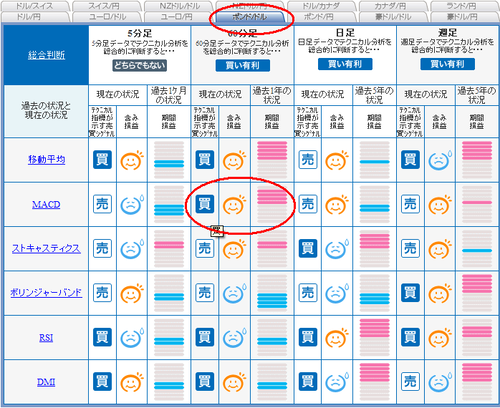Click the DMI 日足 sad face icon
Viewport: 500px width, 408px height.
coord(337,382)
